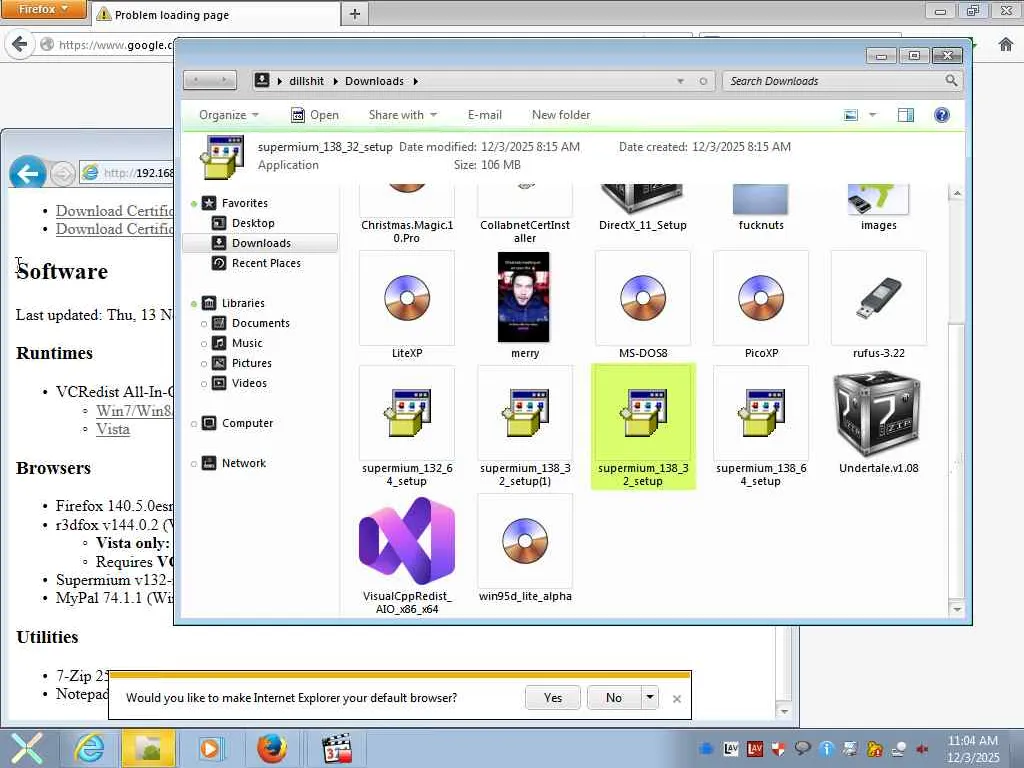Select the PicoXP disc image file

click(761, 306)
